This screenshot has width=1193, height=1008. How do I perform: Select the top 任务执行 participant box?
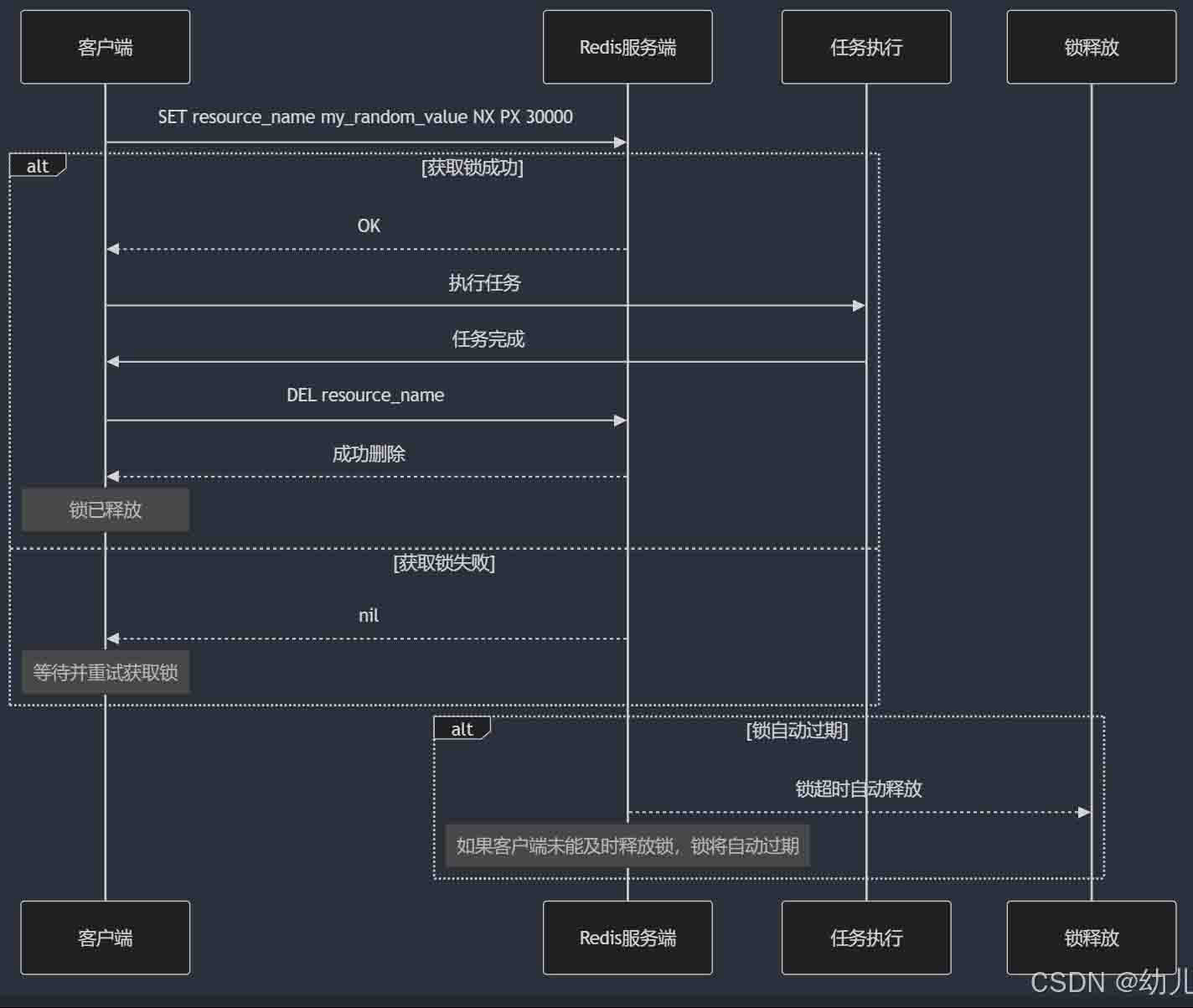pyautogui.click(x=865, y=47)
